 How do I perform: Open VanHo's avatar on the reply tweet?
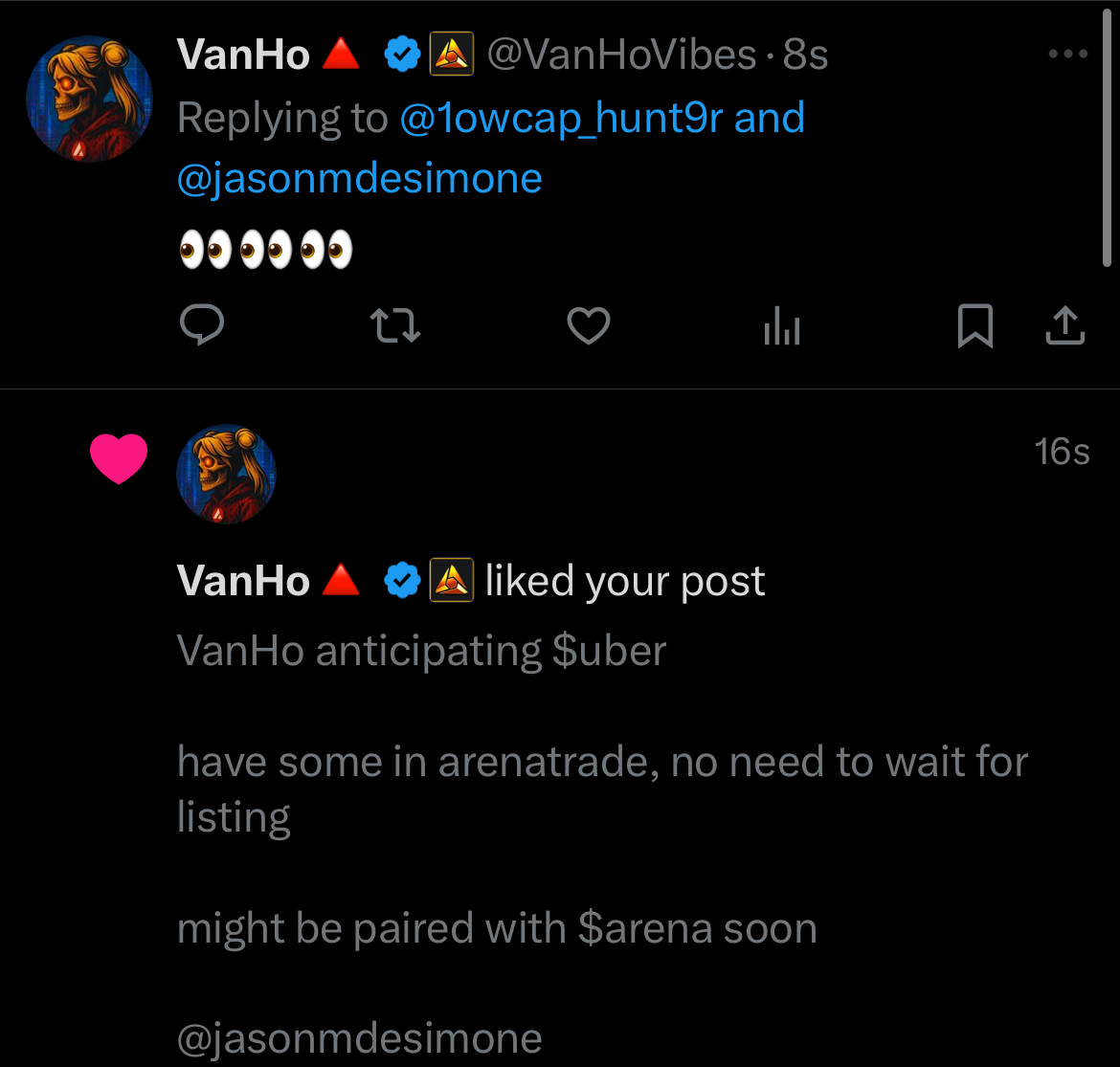pyautogui.click(x=88, y=99)
